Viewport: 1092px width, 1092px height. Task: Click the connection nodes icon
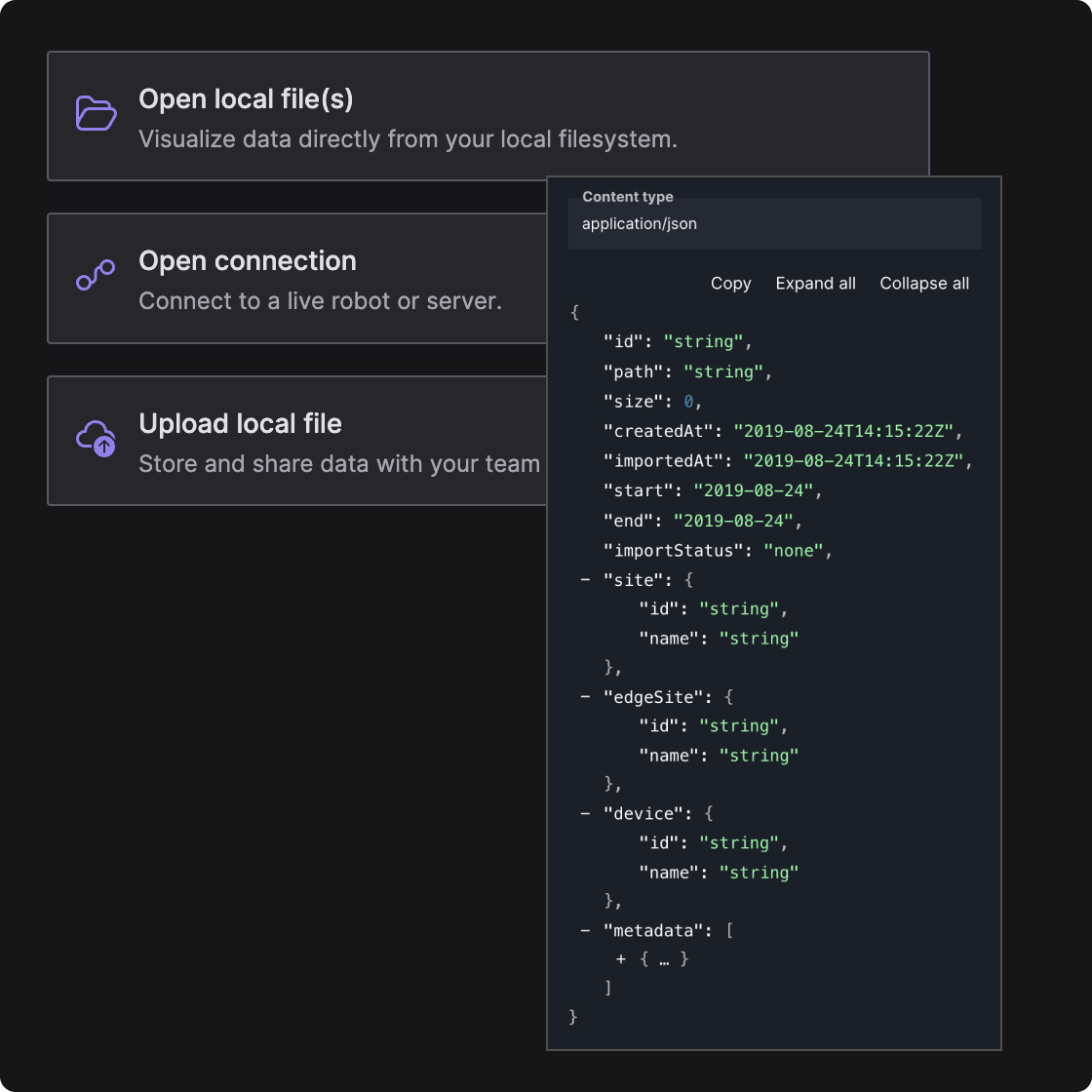(x=97, y=276)
